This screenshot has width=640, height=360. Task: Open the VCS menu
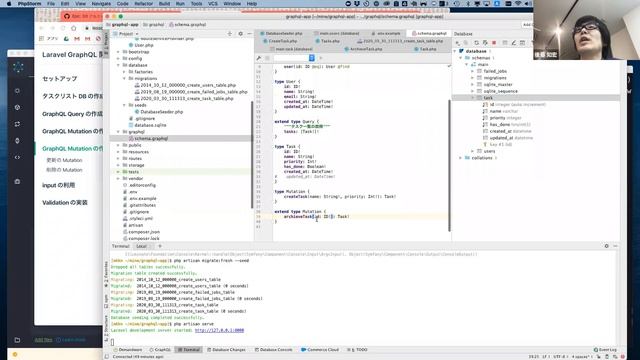pyautogui.click(x=213, y=4)
